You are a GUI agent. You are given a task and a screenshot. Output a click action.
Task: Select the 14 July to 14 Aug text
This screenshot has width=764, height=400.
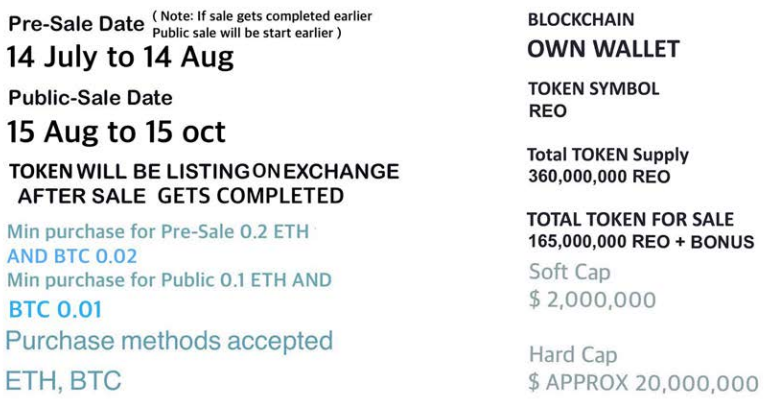pos(120,57)
